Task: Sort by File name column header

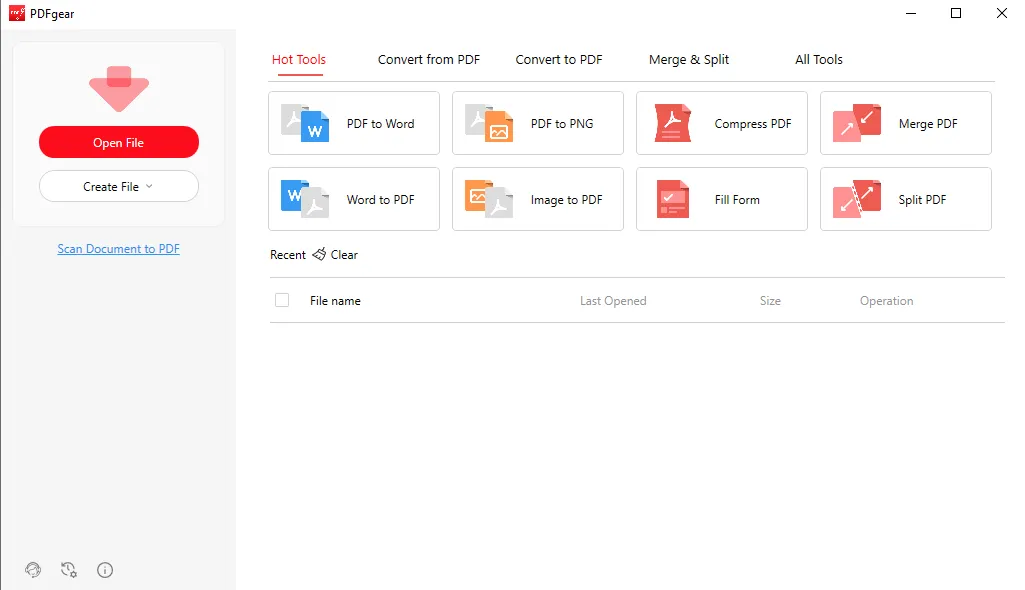Action: [335, 301]
